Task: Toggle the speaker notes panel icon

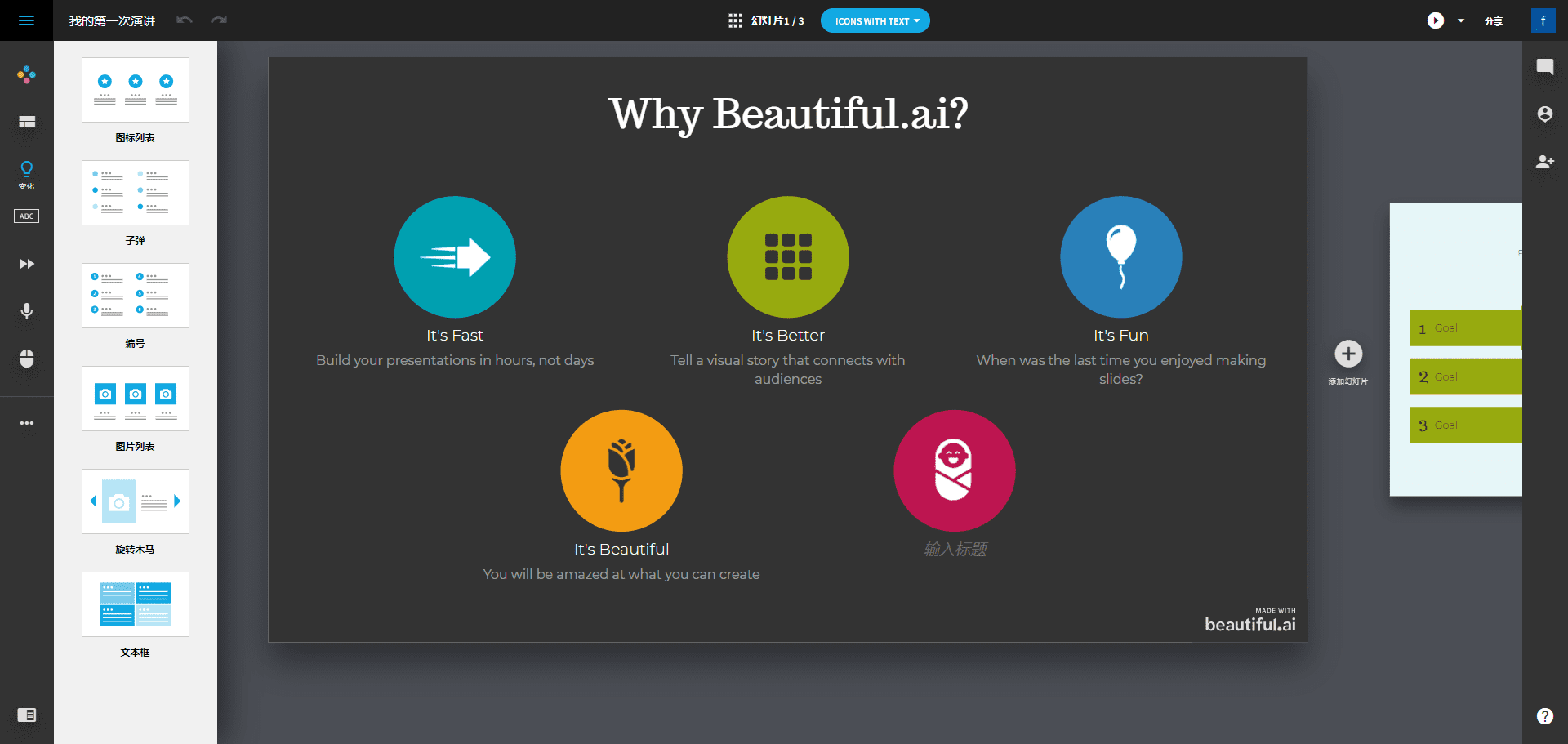Action: [x=27, y=715]
